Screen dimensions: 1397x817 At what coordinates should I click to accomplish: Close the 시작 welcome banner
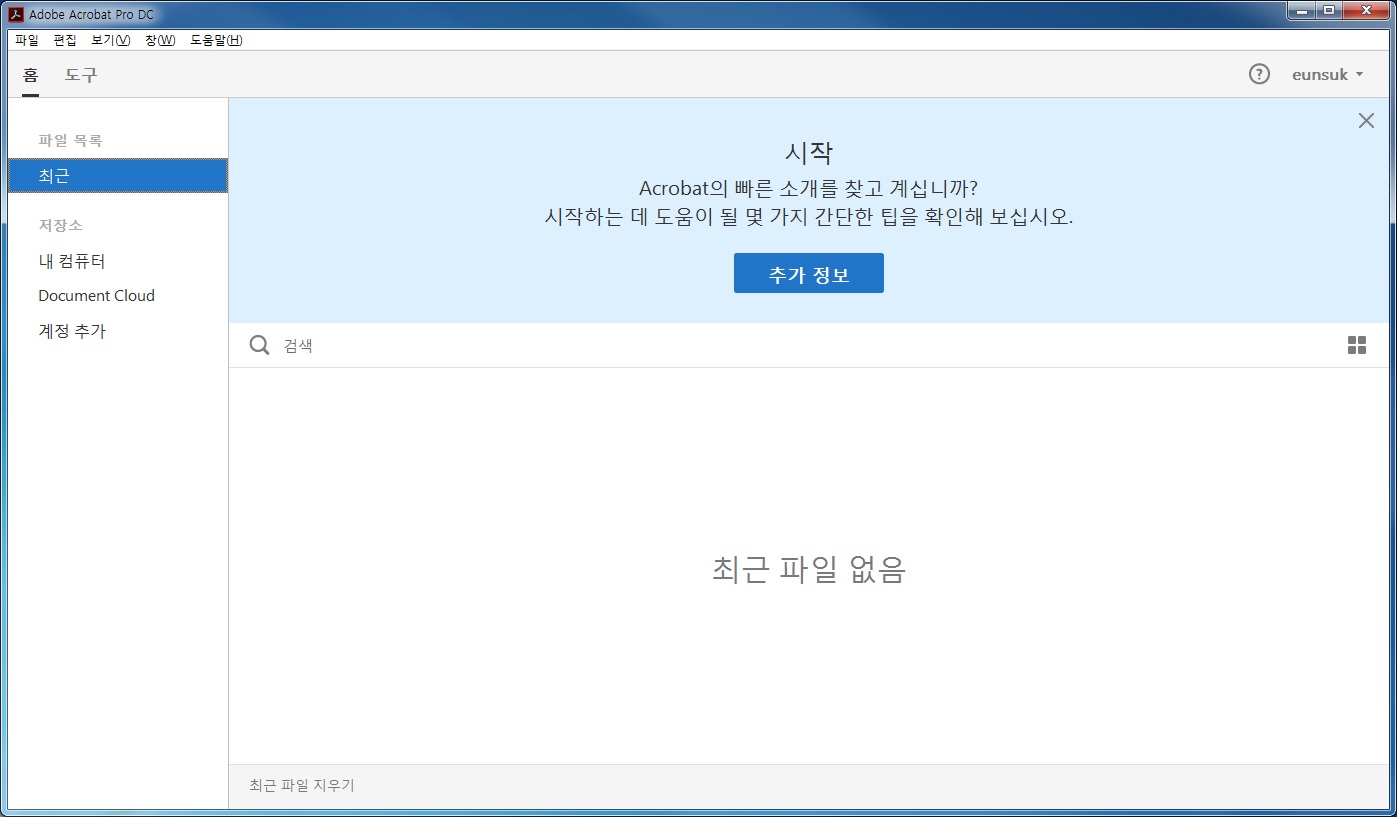click(1366, 121)
